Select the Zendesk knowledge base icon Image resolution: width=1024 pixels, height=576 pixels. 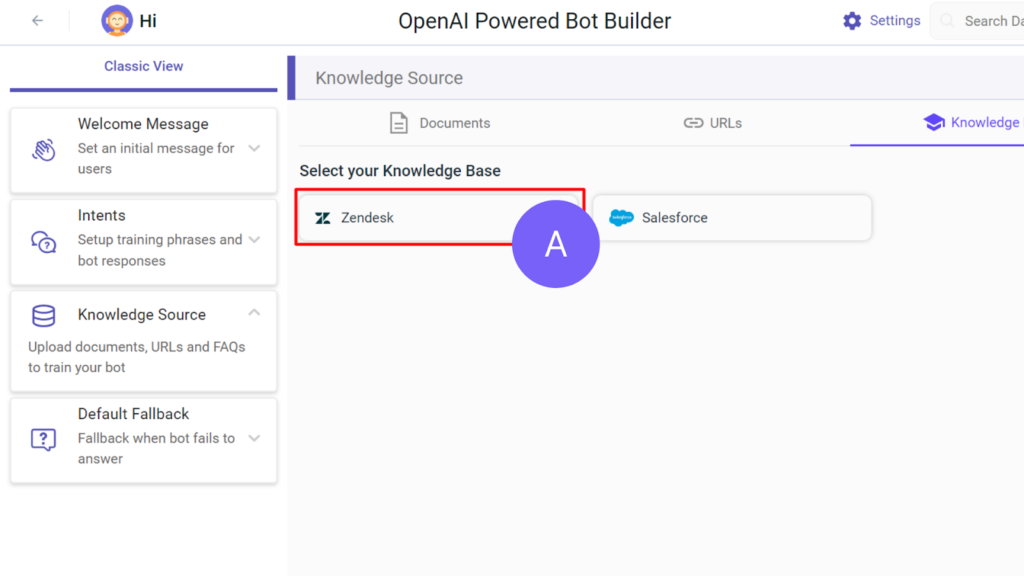pyautogui.click(x=322, y=217)
